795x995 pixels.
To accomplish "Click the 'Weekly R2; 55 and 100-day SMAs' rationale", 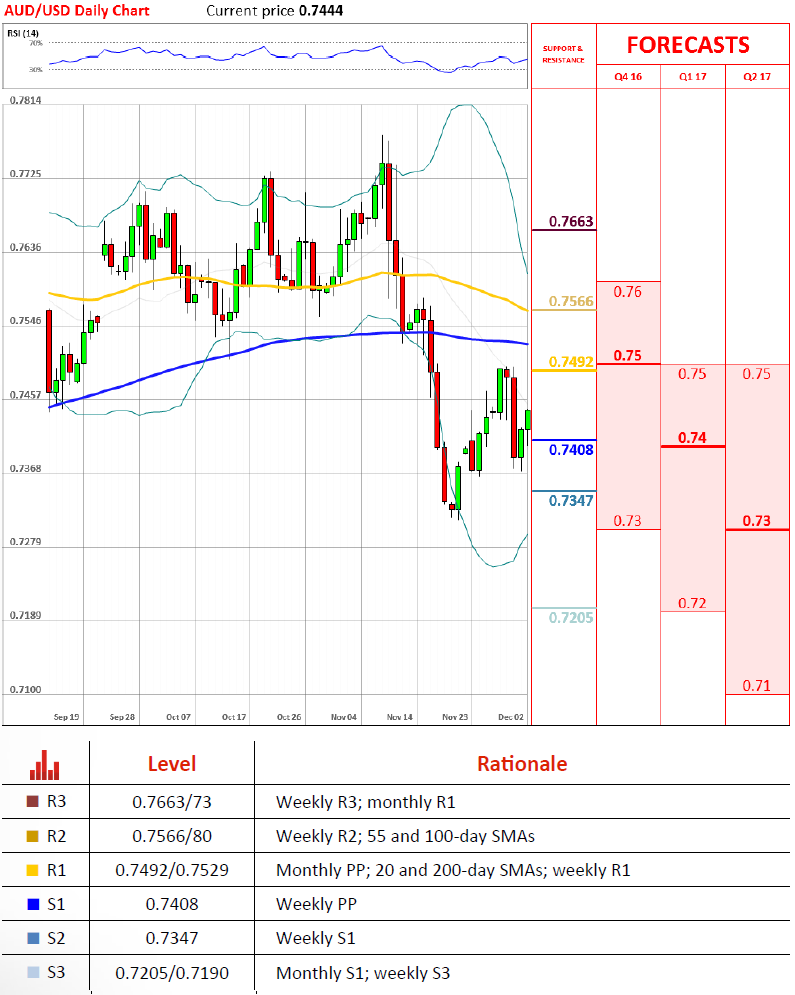I will coord(405,836).
